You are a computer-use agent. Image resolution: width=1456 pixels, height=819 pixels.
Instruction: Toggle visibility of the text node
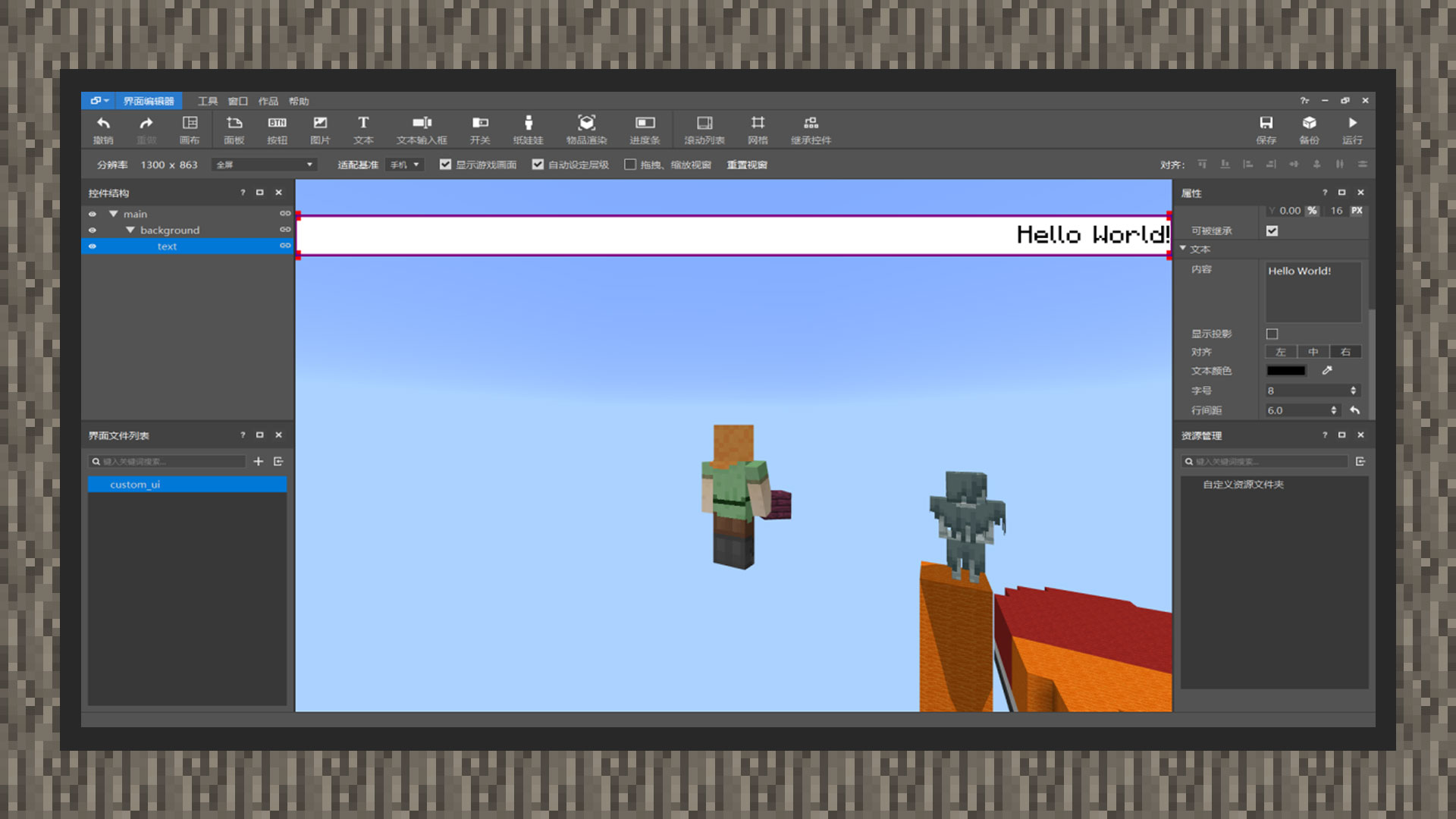click(x=93, y=246)
